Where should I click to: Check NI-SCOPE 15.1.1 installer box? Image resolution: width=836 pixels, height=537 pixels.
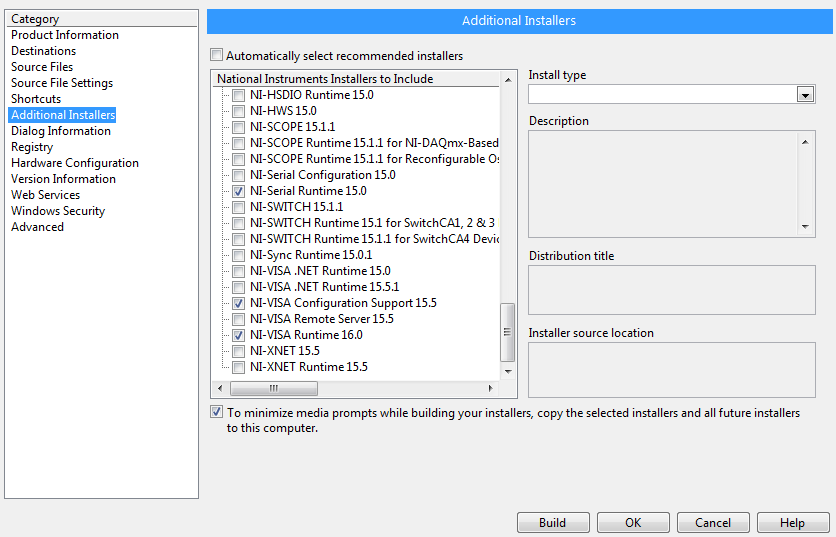[x=238, y=127]
